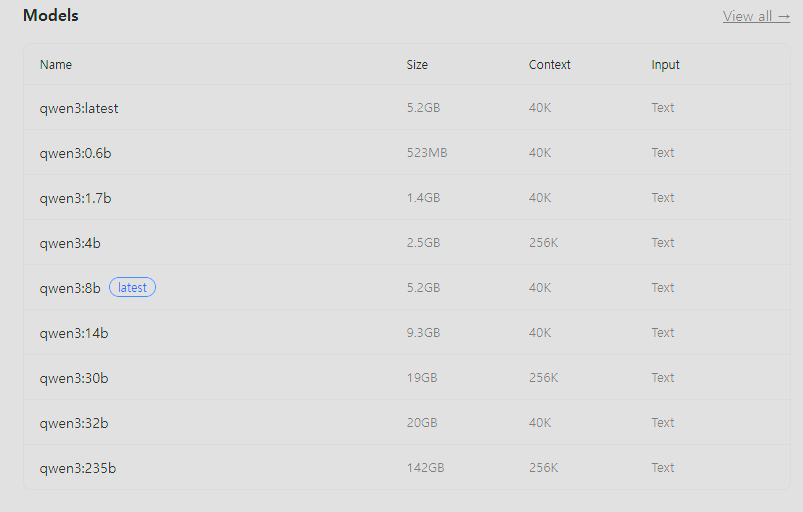Click 256K context in qwen3:4b row

pos(544,243)
